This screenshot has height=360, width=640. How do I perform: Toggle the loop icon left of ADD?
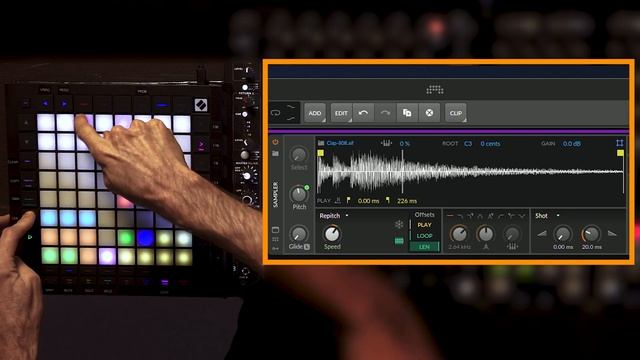click(276, 113)
